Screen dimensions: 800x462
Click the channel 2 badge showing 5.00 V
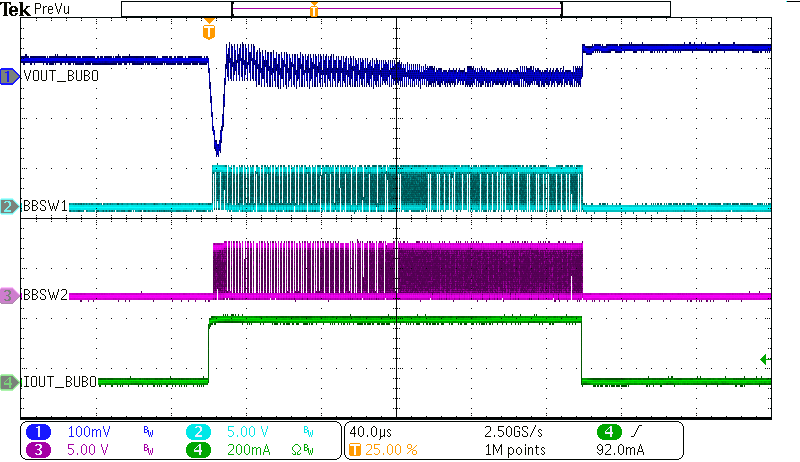(200, 431)
